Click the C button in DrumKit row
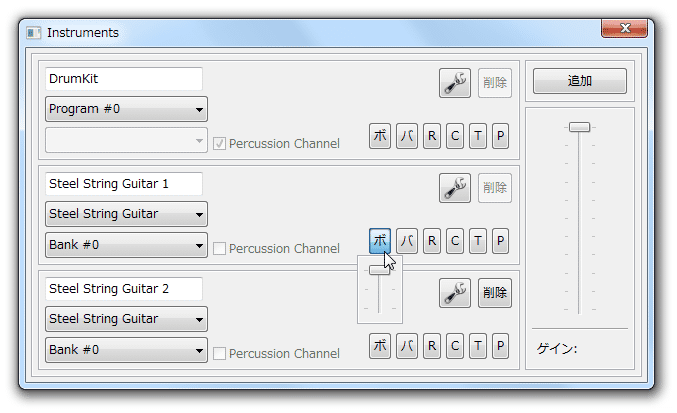This screenshot has width=677, height=413. point(455,136)
